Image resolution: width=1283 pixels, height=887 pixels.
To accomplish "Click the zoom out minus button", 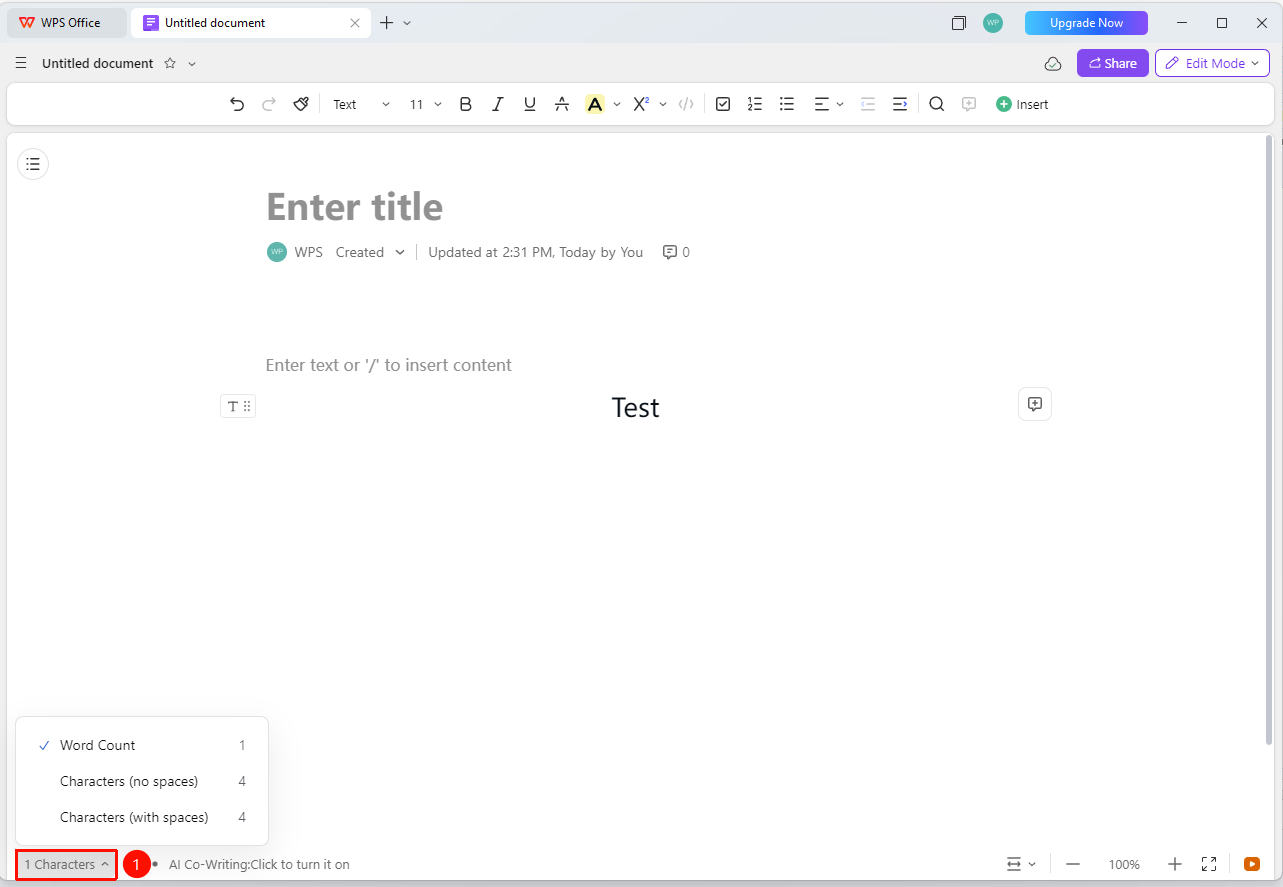I will 1073,864.
